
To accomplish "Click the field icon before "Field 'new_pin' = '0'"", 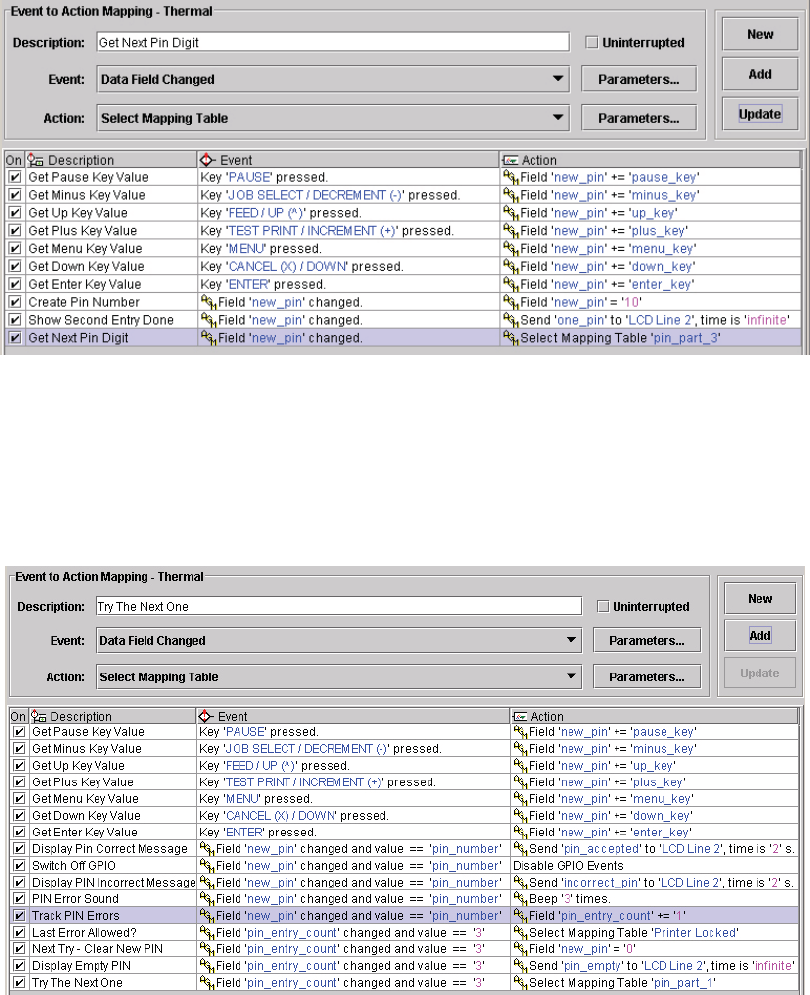I will click(x=521, y=949).
